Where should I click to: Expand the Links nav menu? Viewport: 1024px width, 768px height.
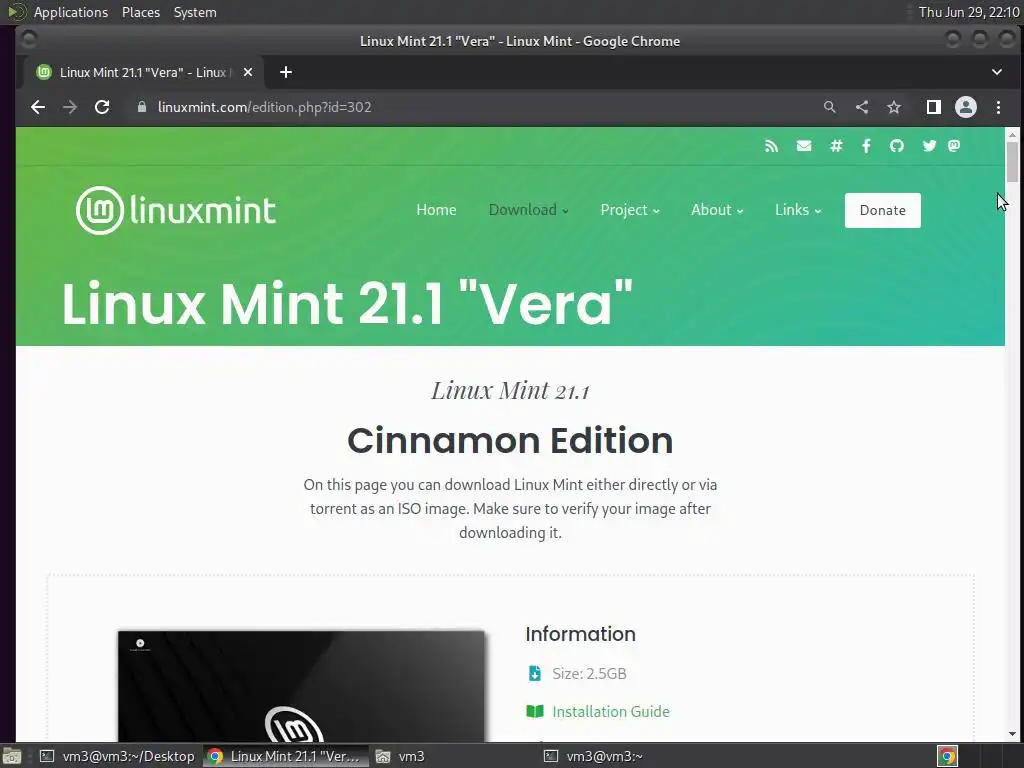(798, 210)
